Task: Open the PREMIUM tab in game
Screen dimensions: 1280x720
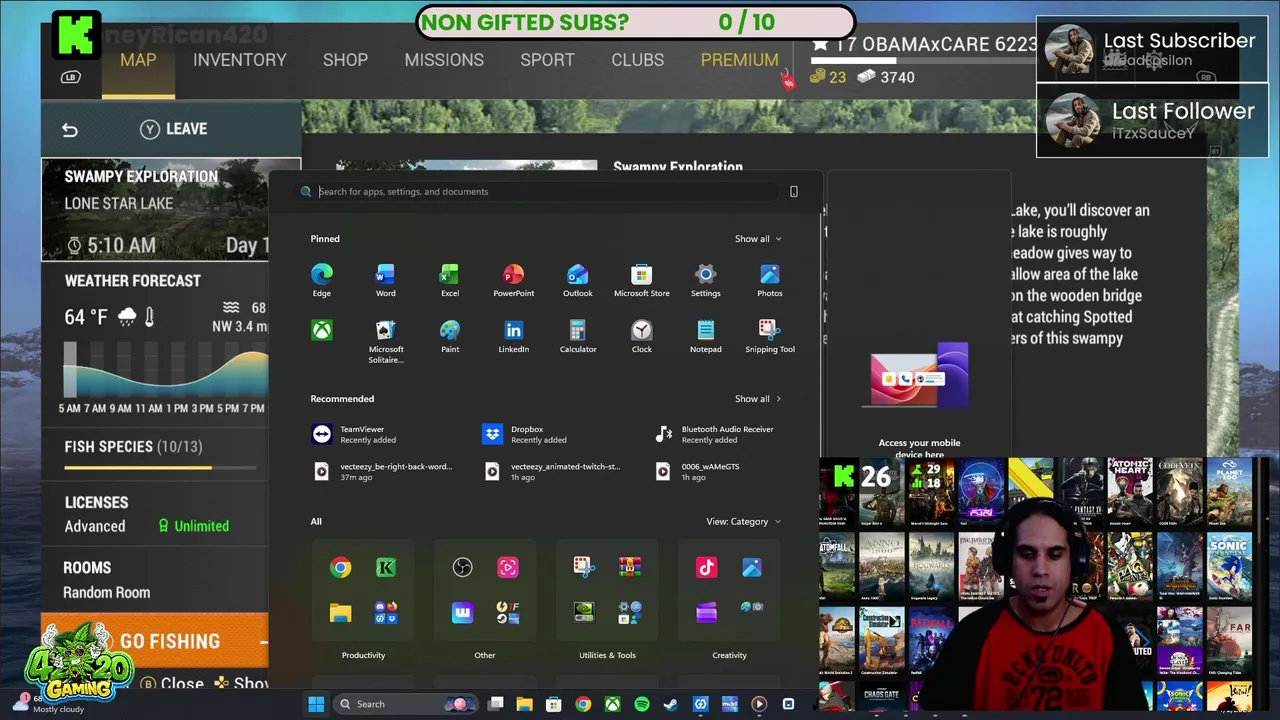Action: pyautogui.click(x=739, y=60)
